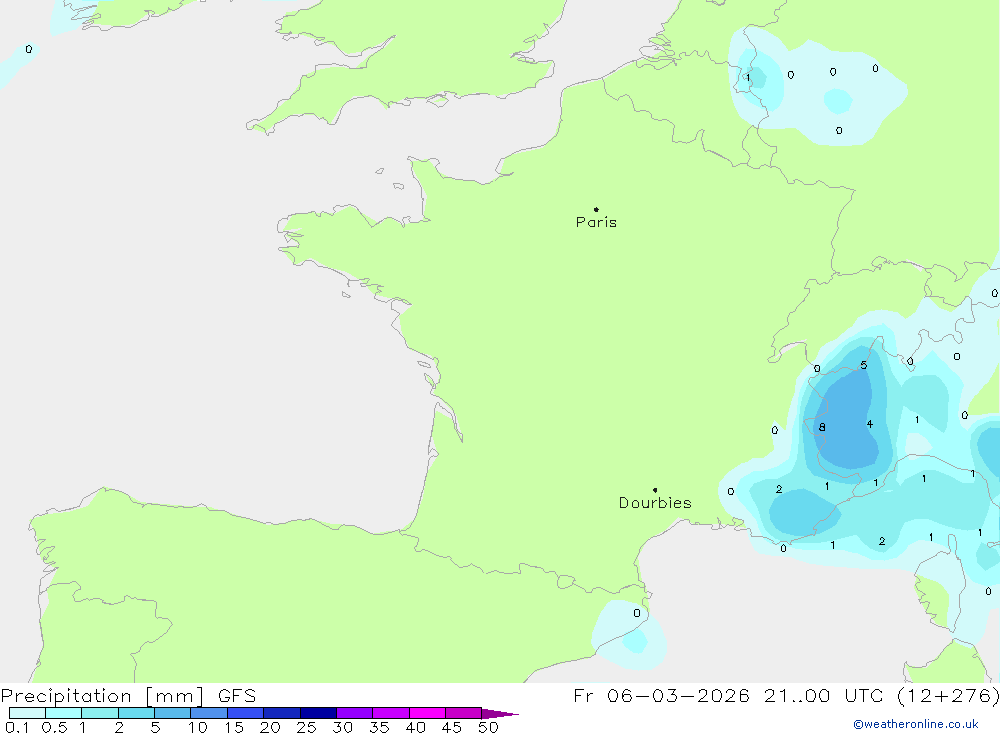The image size is (1000, 733).
Task: Click the Paris city label
Action: pos(596,222)
